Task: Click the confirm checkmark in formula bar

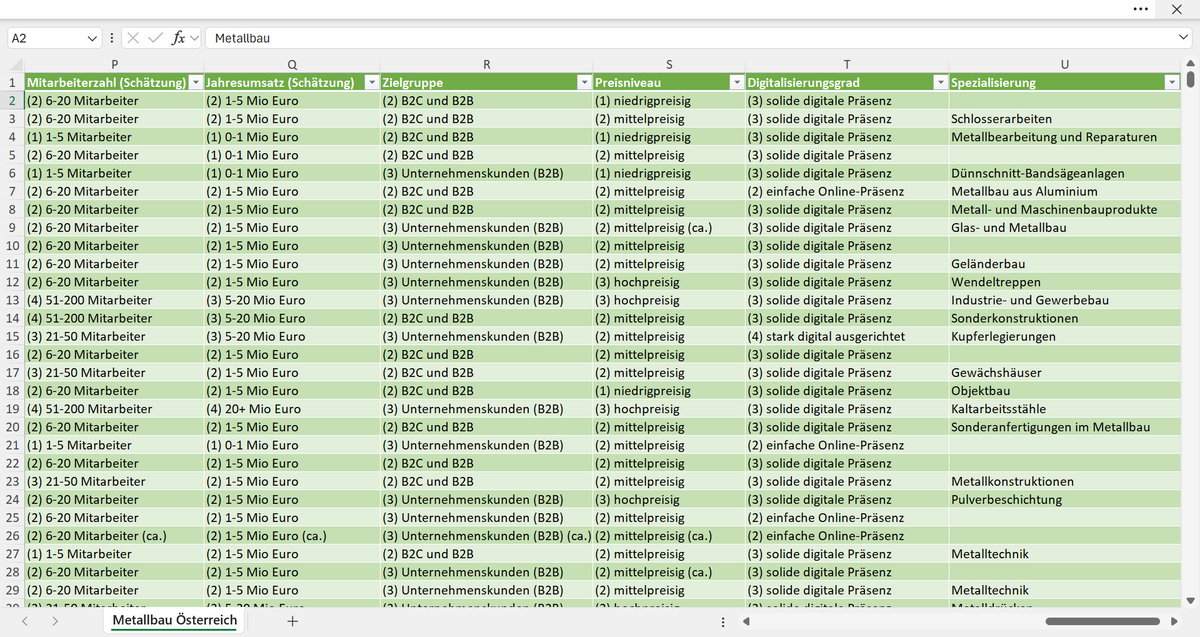Action: point(156,38)
